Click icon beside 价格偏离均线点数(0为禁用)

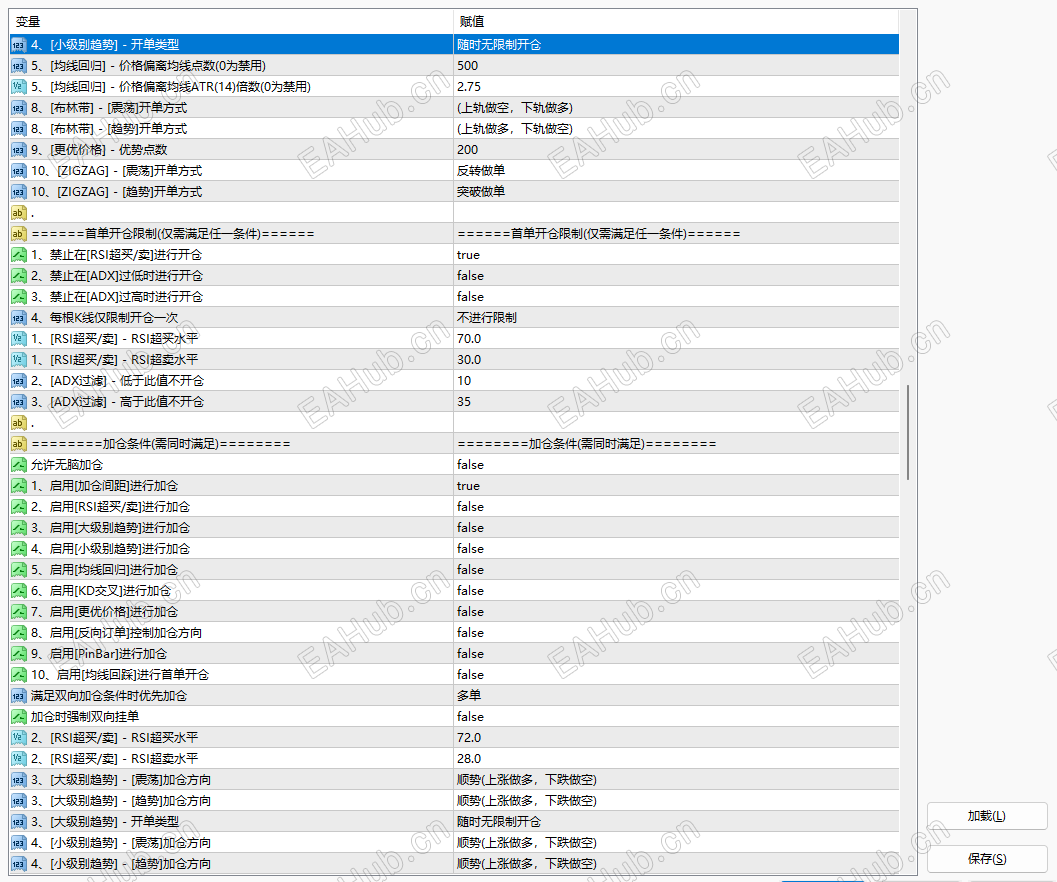pos(18,66)
